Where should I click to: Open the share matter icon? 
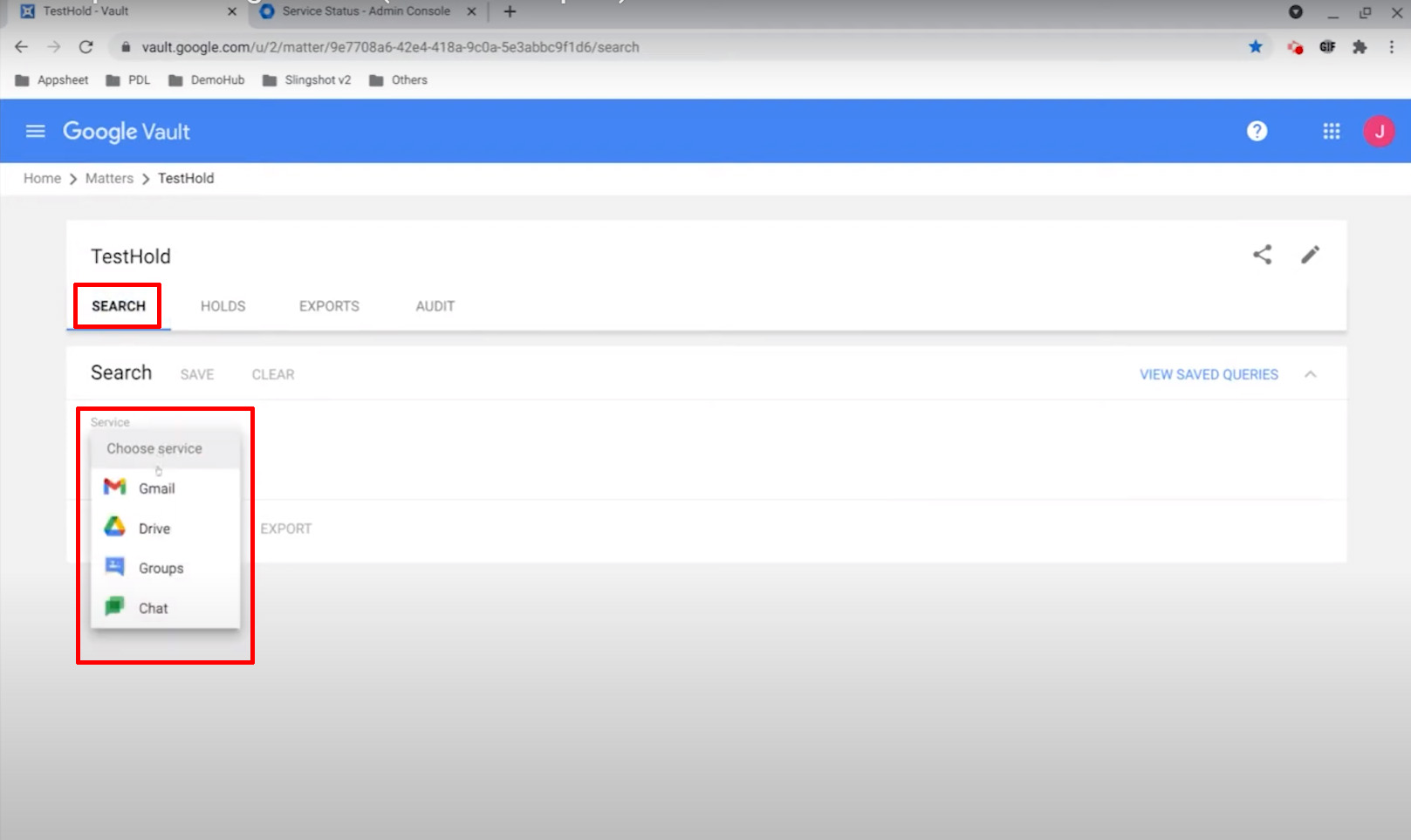(1261, 255)
